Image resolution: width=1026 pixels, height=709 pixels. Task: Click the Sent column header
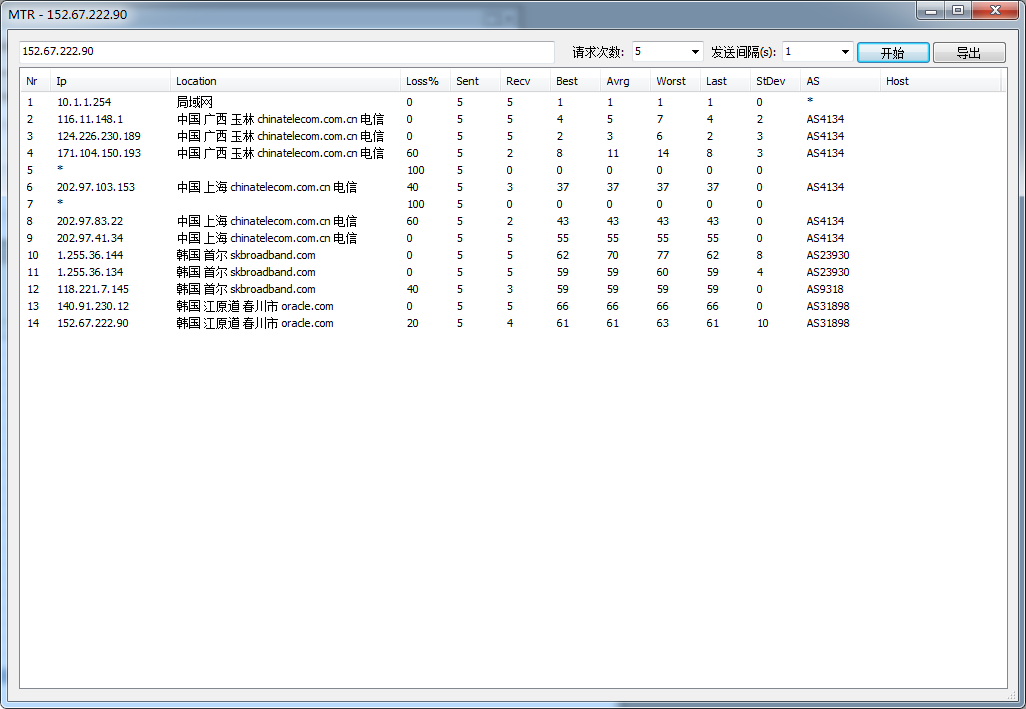[x=475, y=81]
